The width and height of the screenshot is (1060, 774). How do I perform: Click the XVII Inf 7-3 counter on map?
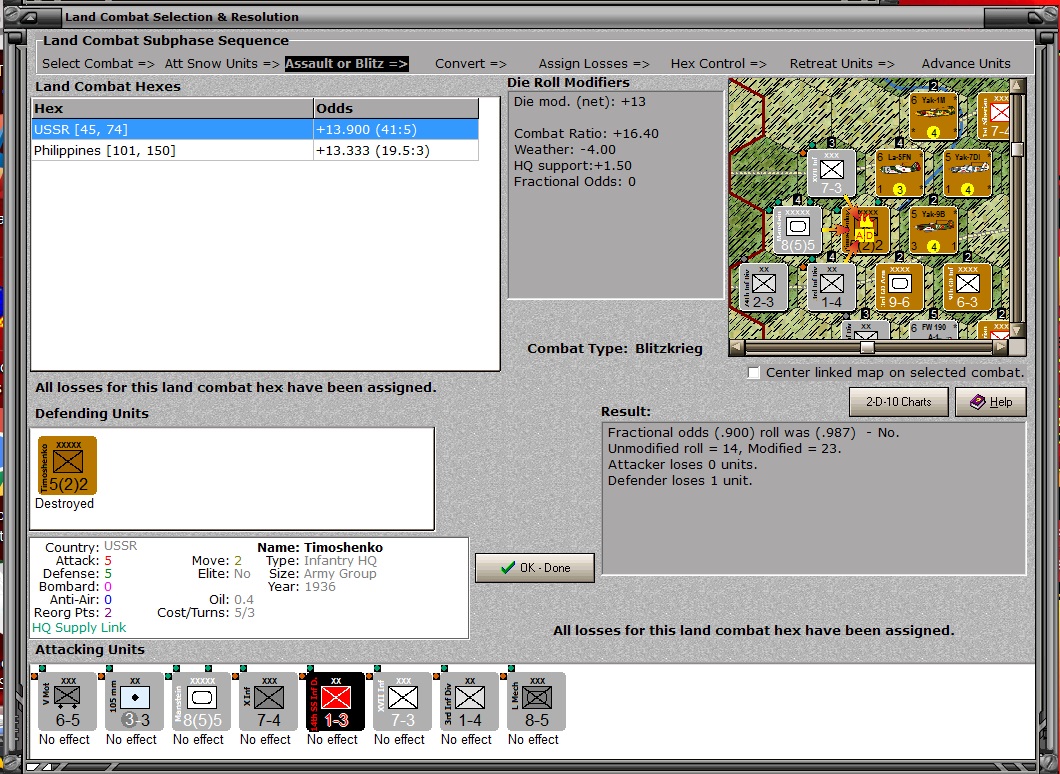coord(831,173)
